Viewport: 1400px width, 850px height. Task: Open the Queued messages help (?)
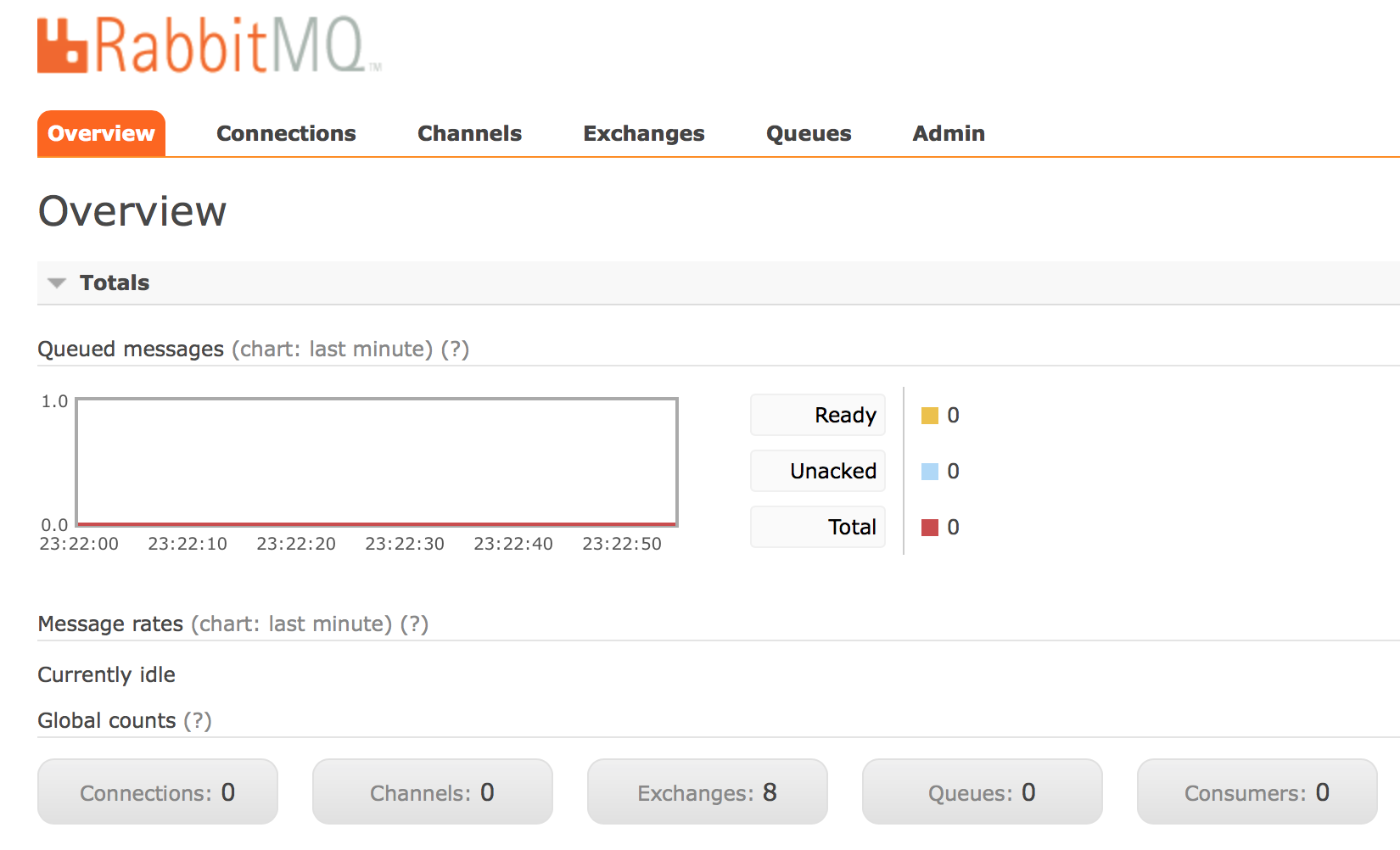point(455,349)
